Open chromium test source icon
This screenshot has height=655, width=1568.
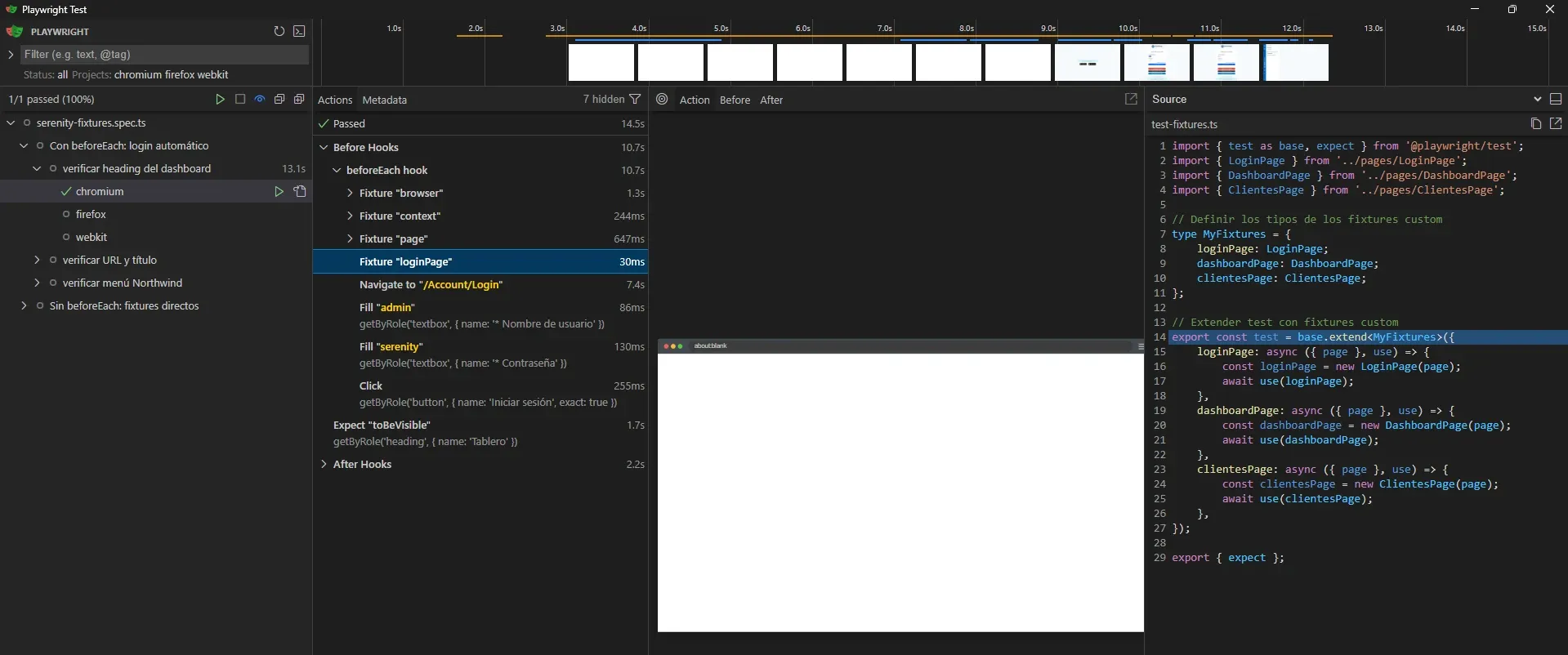pyautogui.click(x=300, y=191)
